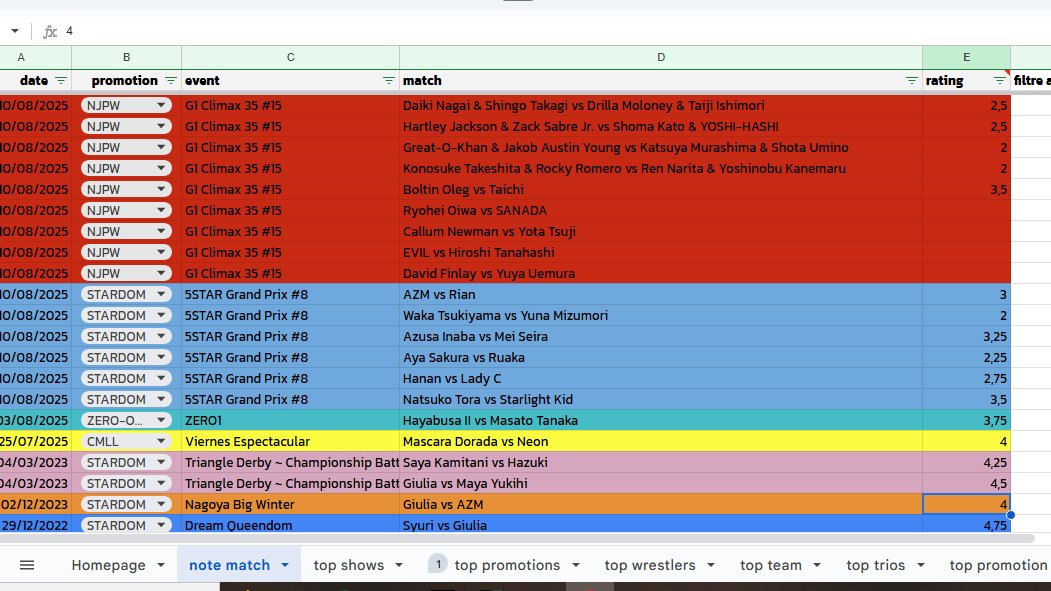Open filter icon on promotion column

pos(171,80)
